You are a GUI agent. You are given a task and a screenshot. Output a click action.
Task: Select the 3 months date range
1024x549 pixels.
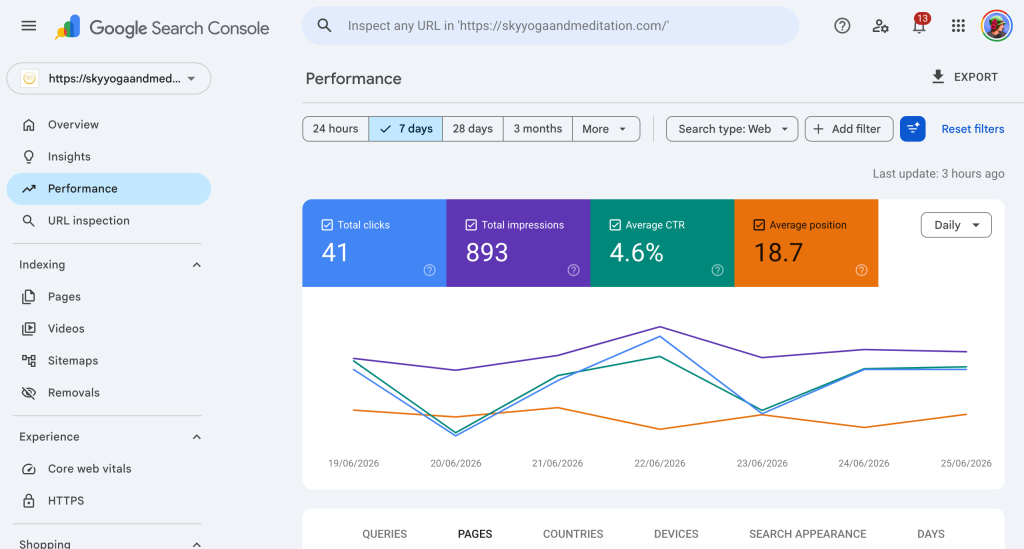click(x=537, y=129)
